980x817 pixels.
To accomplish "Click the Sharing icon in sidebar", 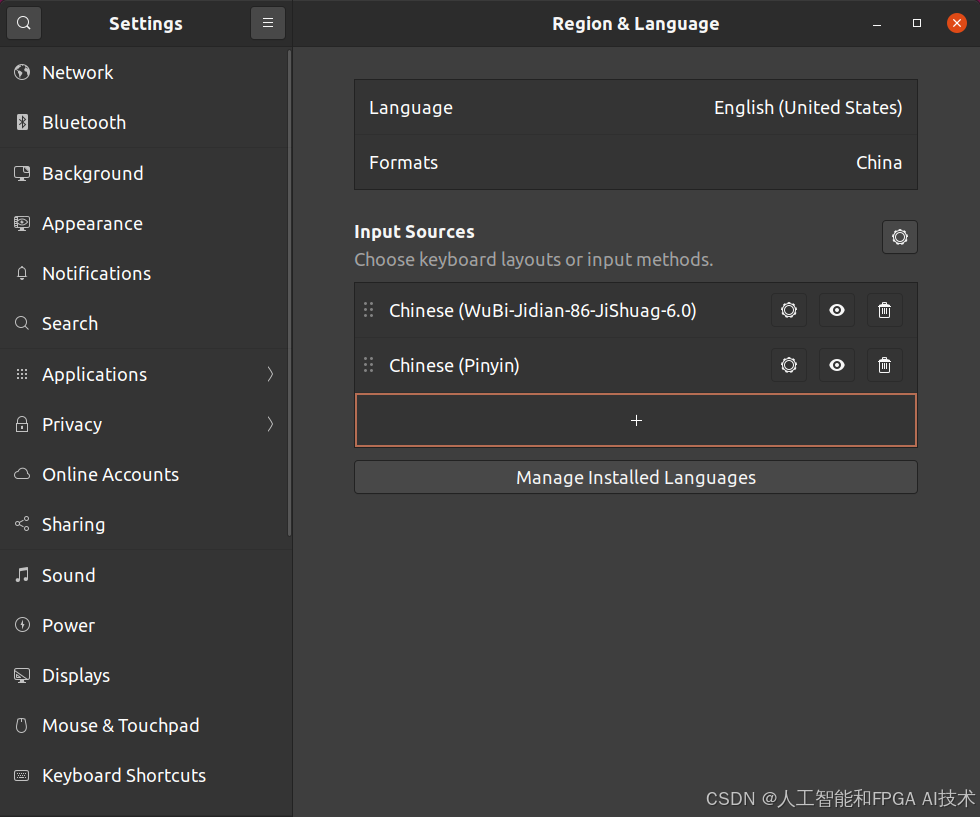I will click(22, 524).
